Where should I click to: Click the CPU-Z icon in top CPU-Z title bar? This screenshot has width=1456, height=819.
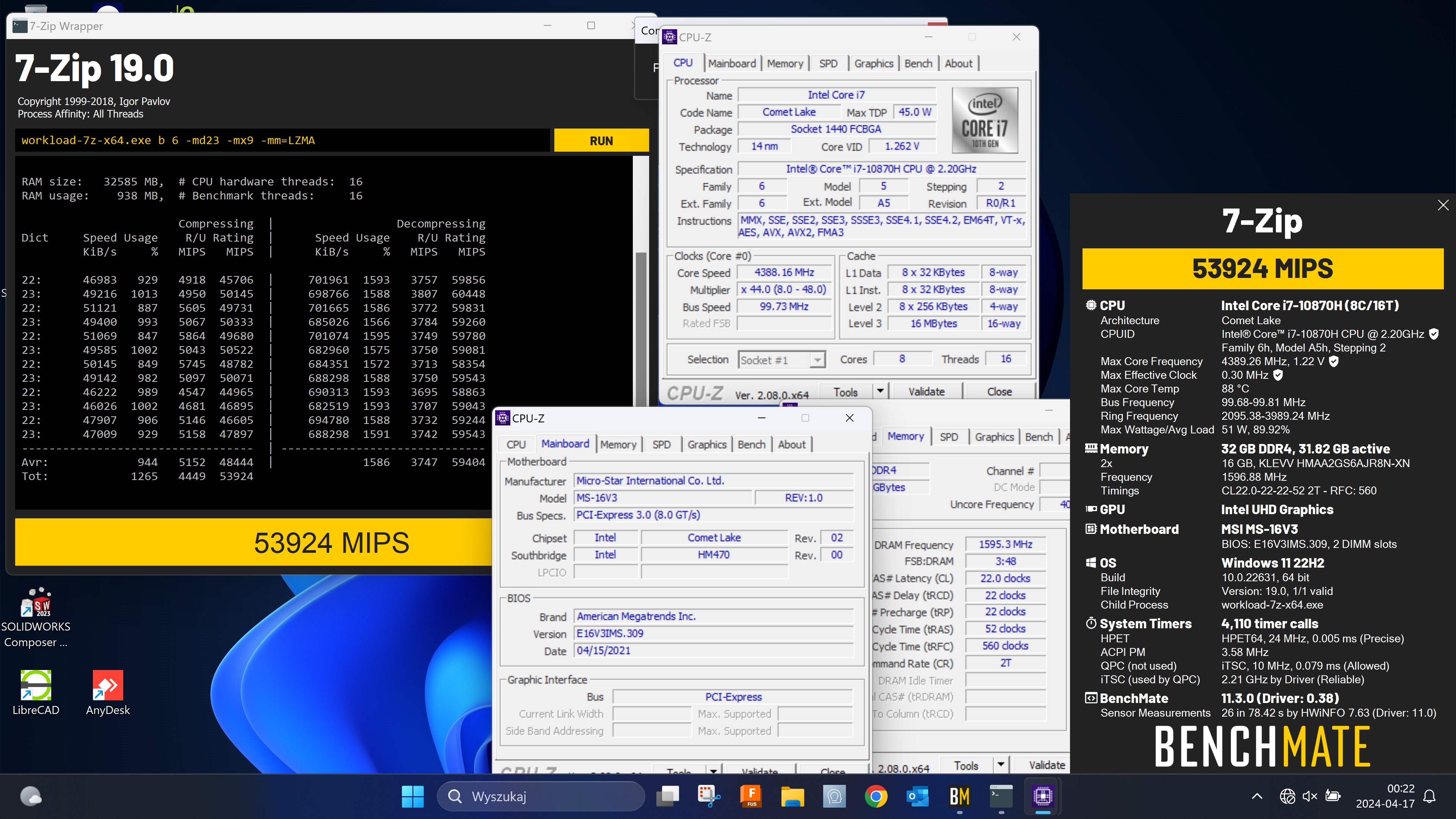coord(669,37)
